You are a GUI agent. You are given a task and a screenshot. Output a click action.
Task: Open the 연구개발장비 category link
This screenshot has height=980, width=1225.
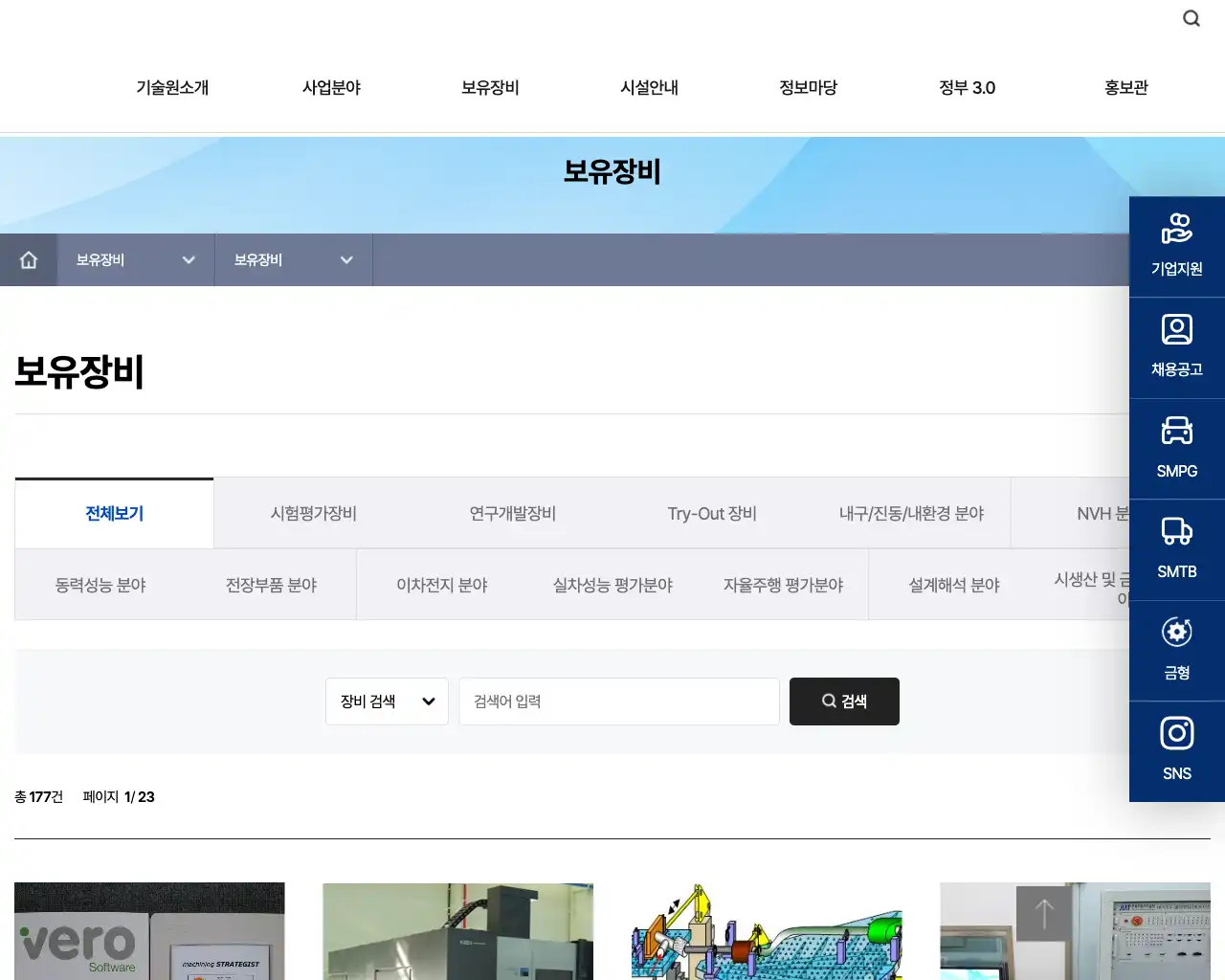coord(513,513)
